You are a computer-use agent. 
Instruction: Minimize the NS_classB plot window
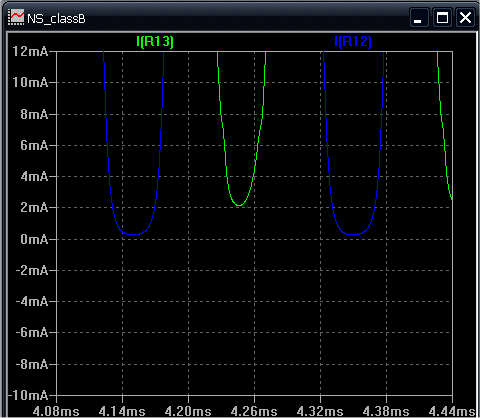click(419, 17)
